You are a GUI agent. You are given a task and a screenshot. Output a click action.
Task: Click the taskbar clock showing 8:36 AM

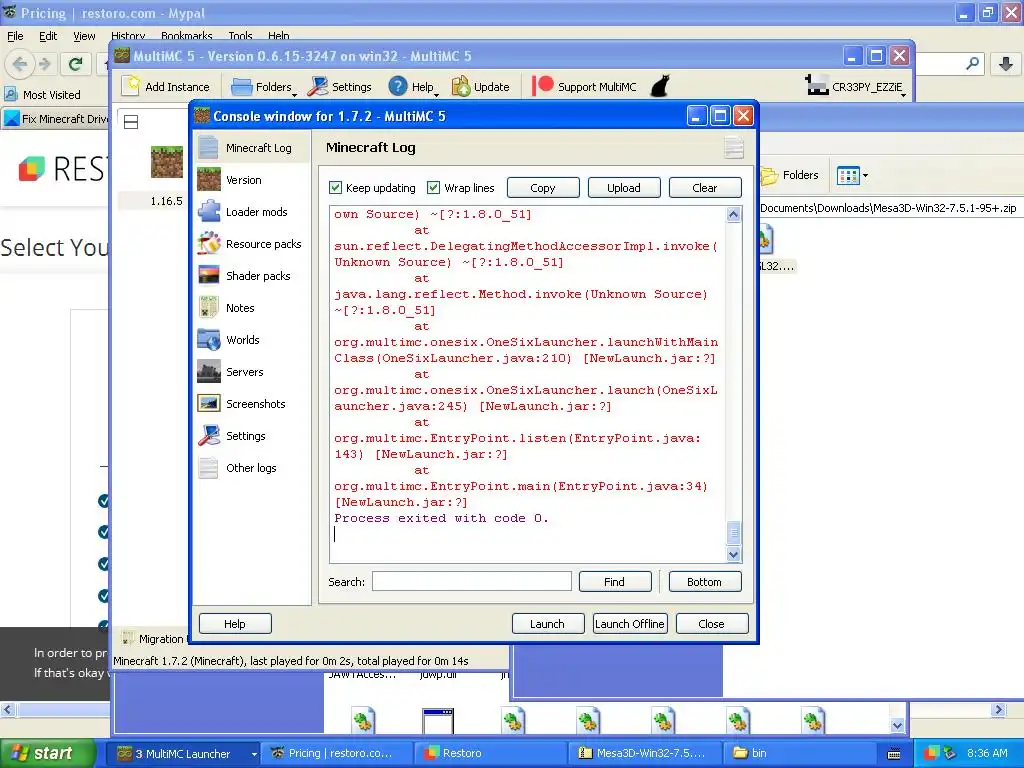[x=987, y=753]
